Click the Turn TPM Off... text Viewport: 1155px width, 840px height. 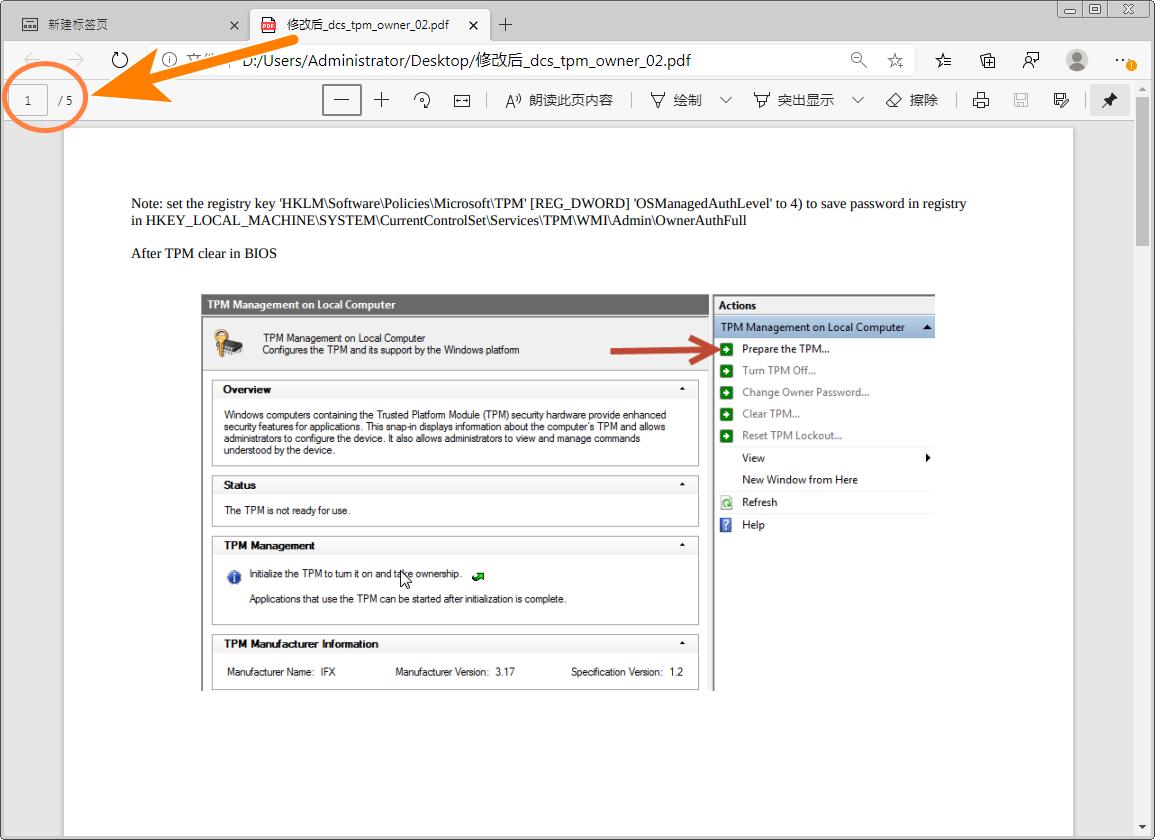pos(779,370)
